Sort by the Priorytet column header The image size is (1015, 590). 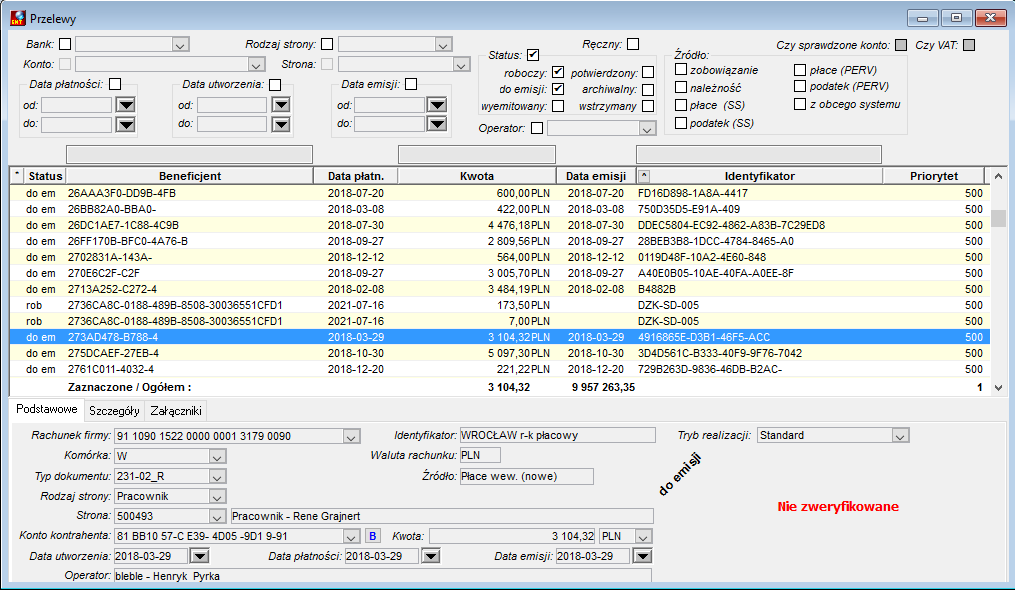pyautogui.click(x=933, y=176)
